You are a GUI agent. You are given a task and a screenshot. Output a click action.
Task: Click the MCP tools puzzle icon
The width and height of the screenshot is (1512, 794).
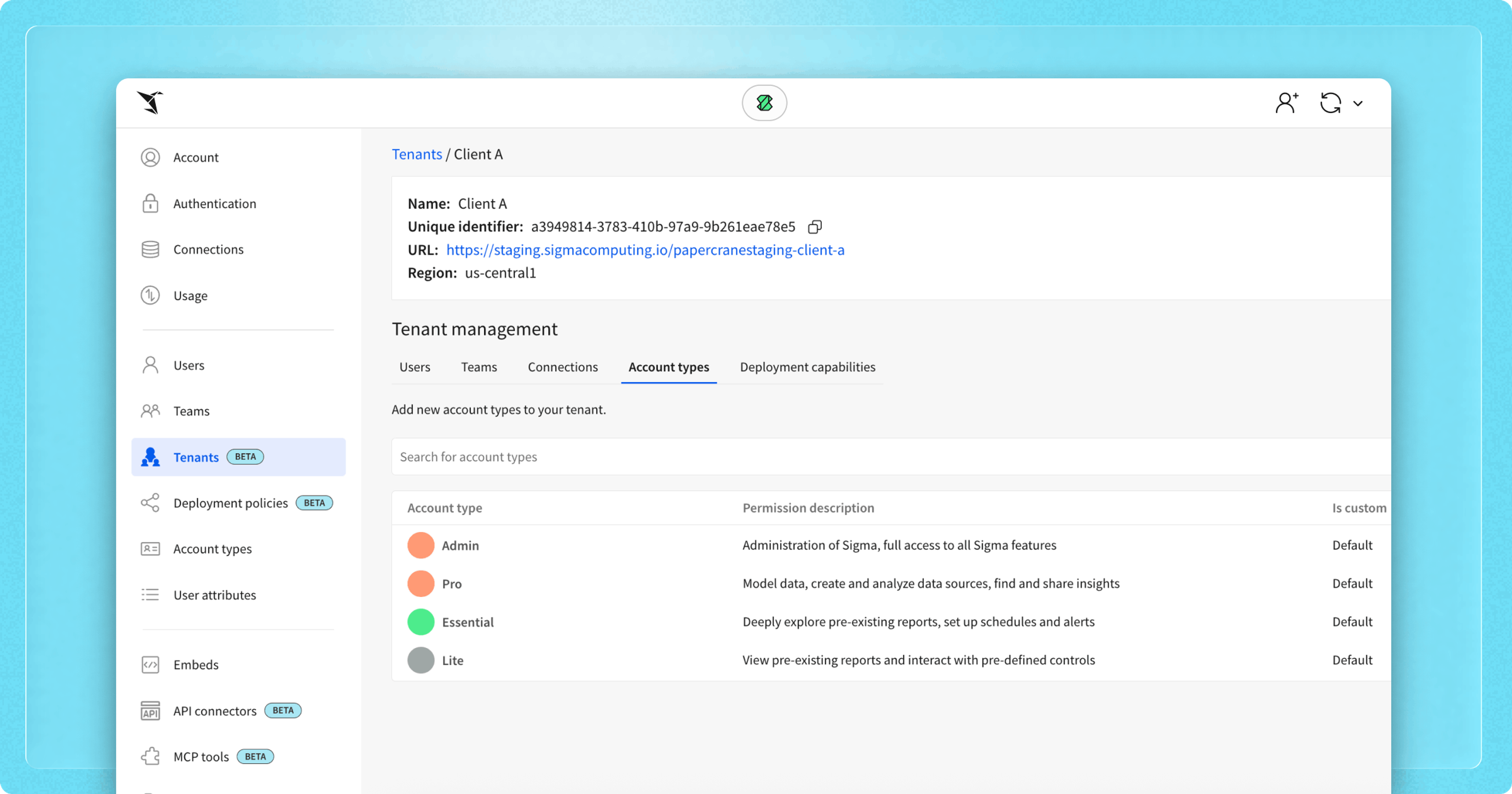coord(150,757)
